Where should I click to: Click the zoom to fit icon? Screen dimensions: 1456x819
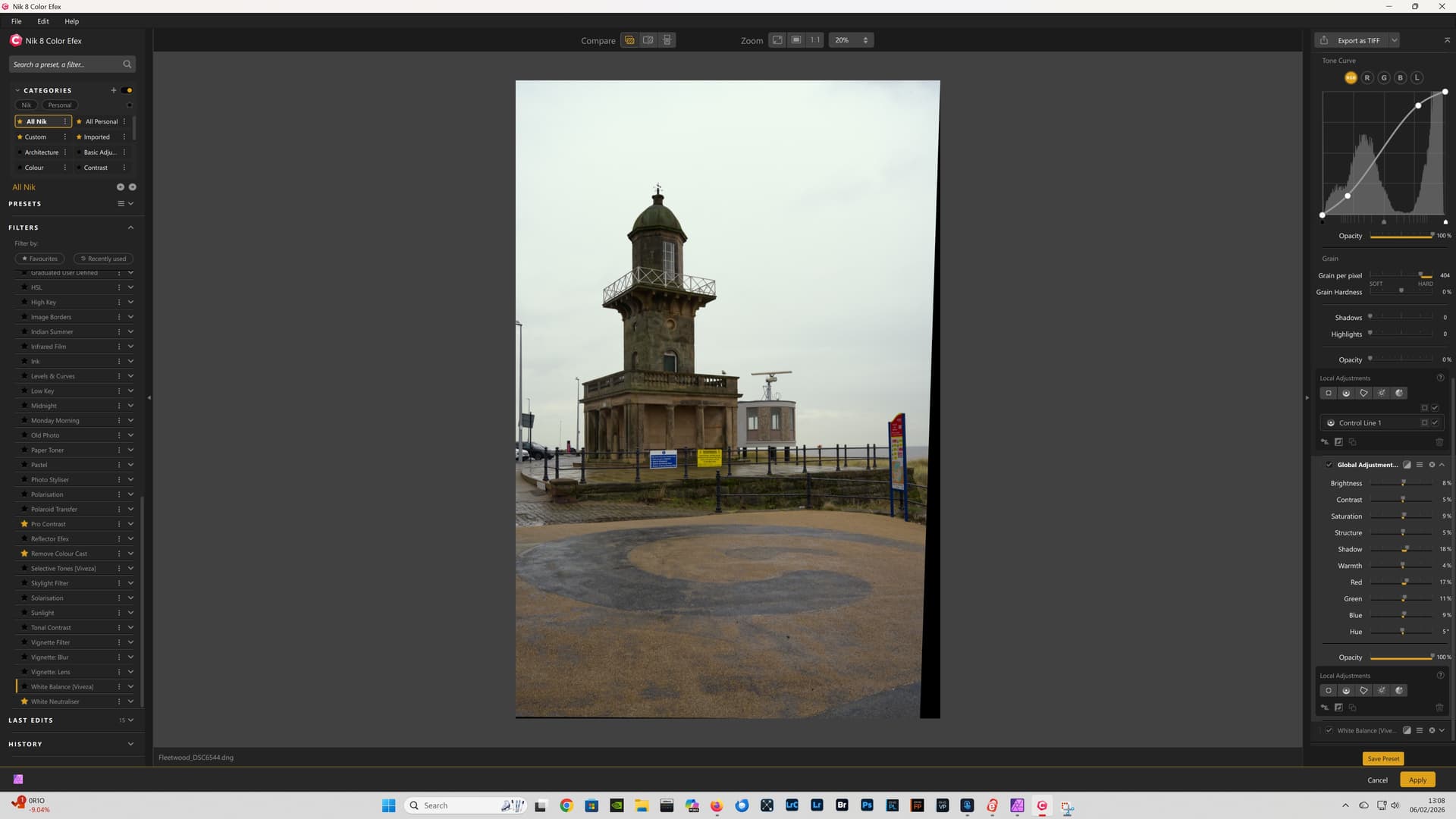point(777,40)
